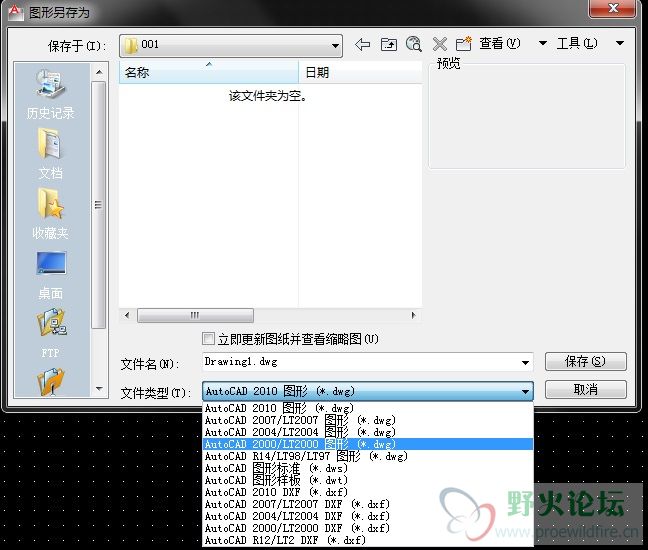The image size is (648, 550).
Task: Select AutoCAD 2007/LT2007 图形 (*.dwg)
Action: click(x=368, y=420)
